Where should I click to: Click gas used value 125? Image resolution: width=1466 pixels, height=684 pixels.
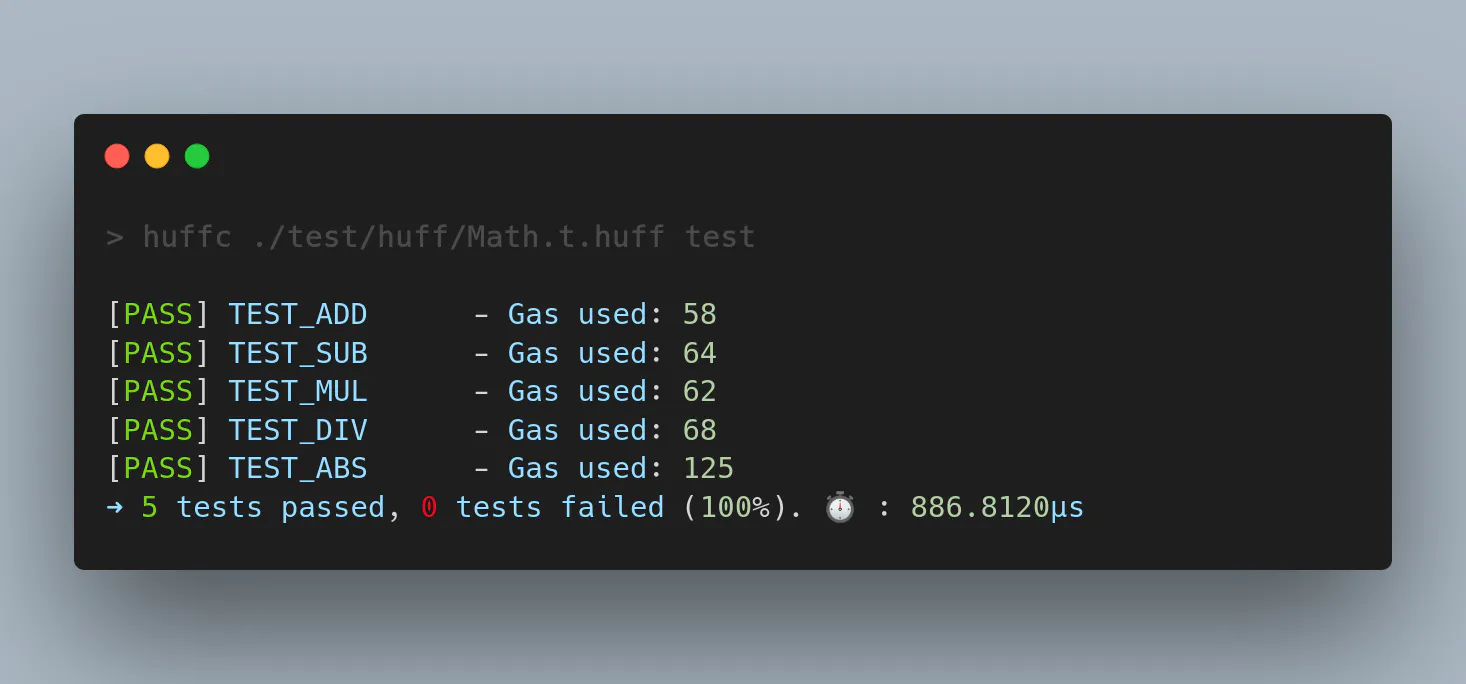[708, 468]
